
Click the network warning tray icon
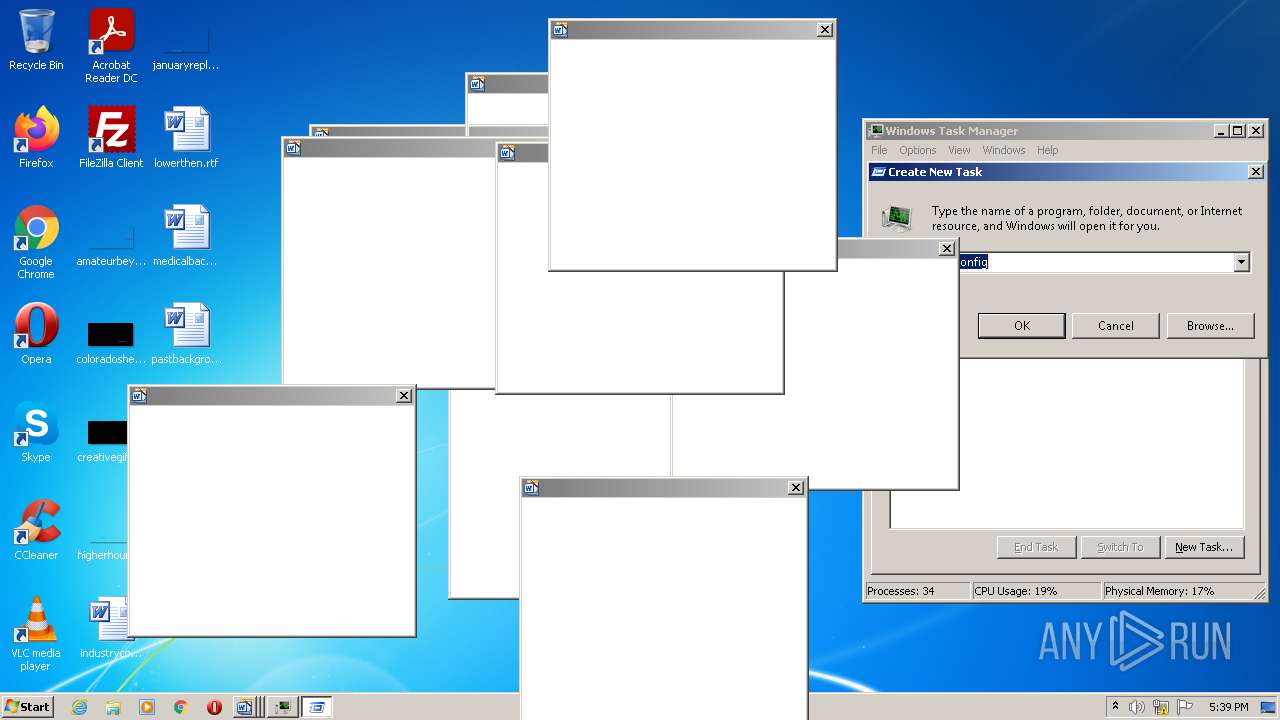(x=1161, y=707)
